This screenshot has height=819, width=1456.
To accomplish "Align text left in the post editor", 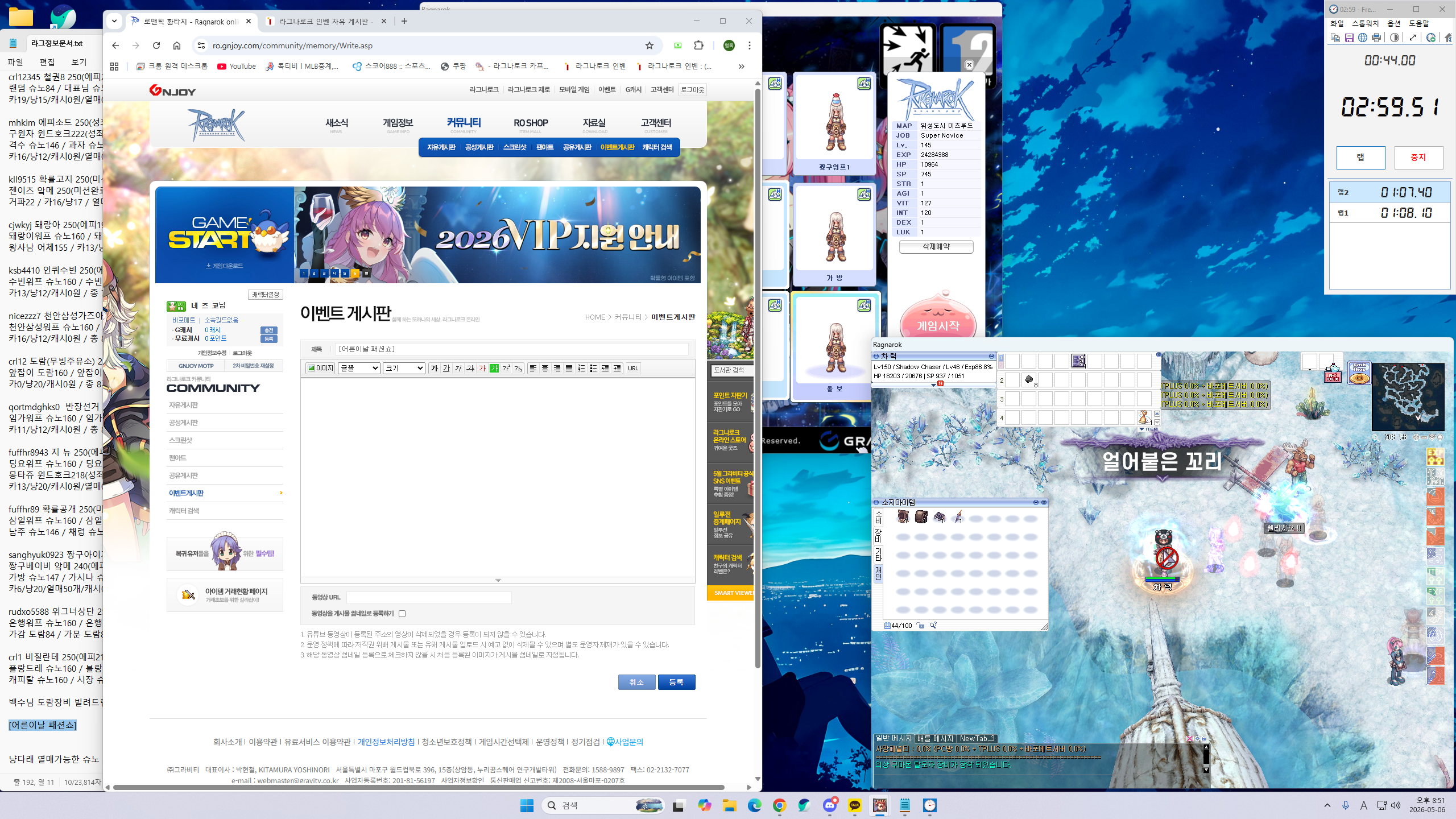I will pyautogui.click(x=533, y=368).
